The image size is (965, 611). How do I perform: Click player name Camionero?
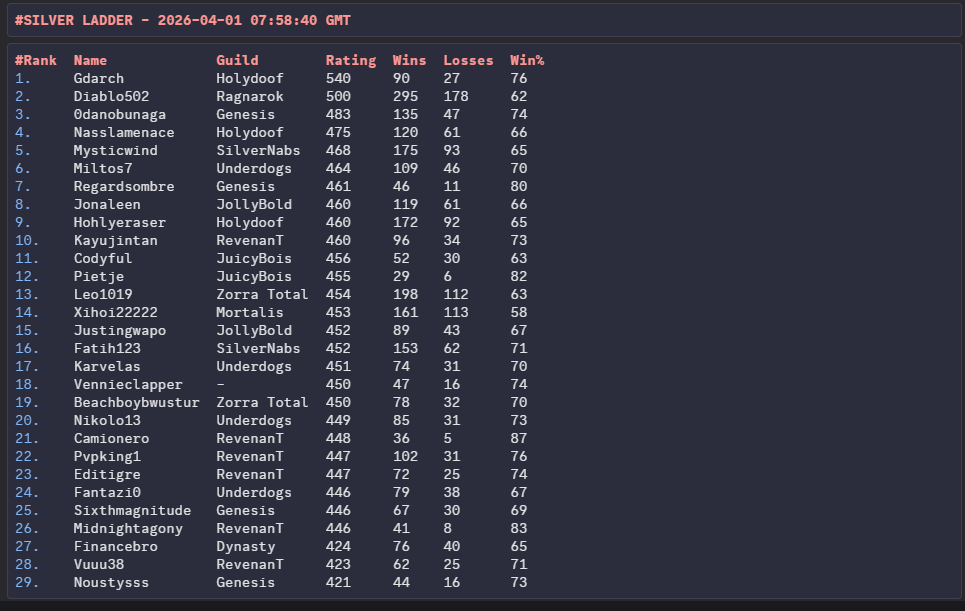pos(111,438)
